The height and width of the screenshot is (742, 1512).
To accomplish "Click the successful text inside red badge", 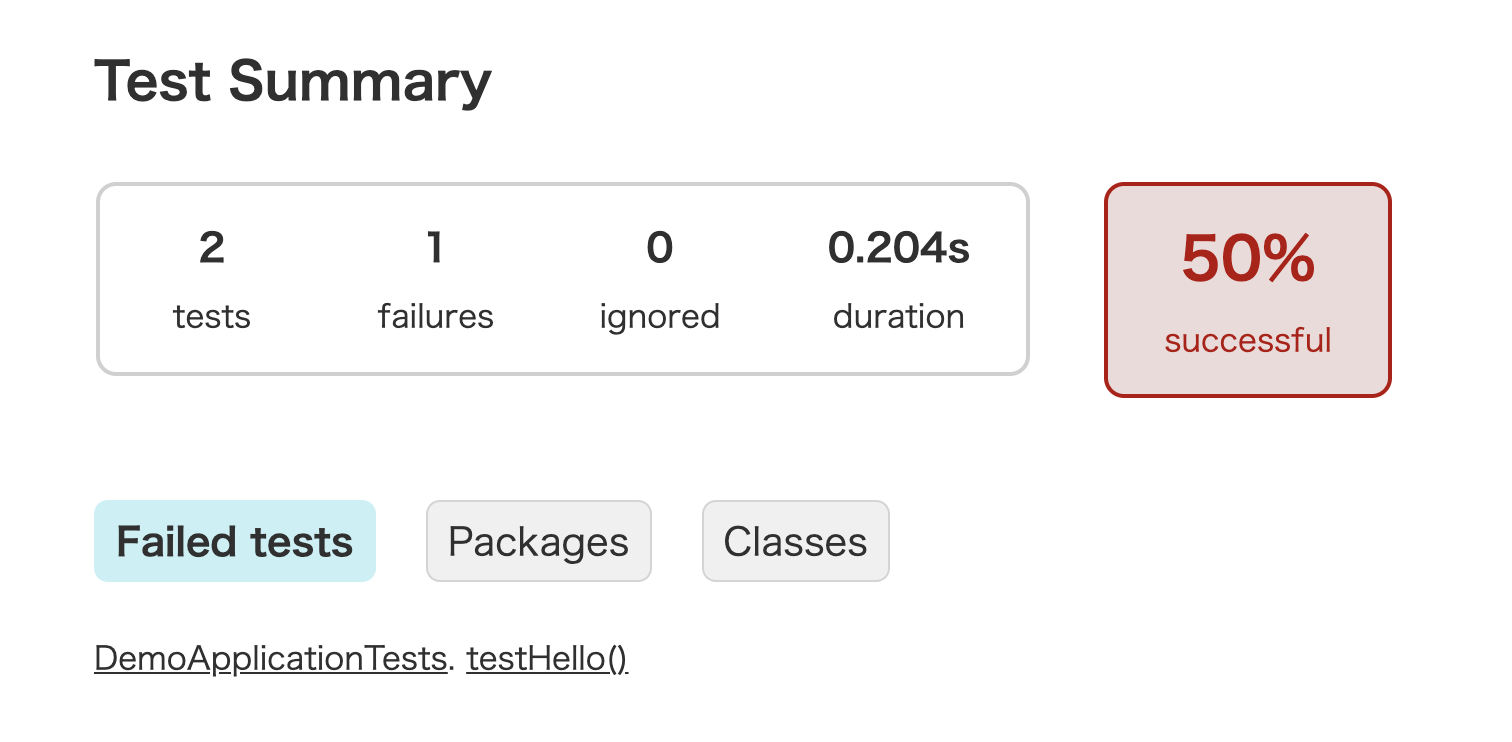I will click(x=1246, y=340).
